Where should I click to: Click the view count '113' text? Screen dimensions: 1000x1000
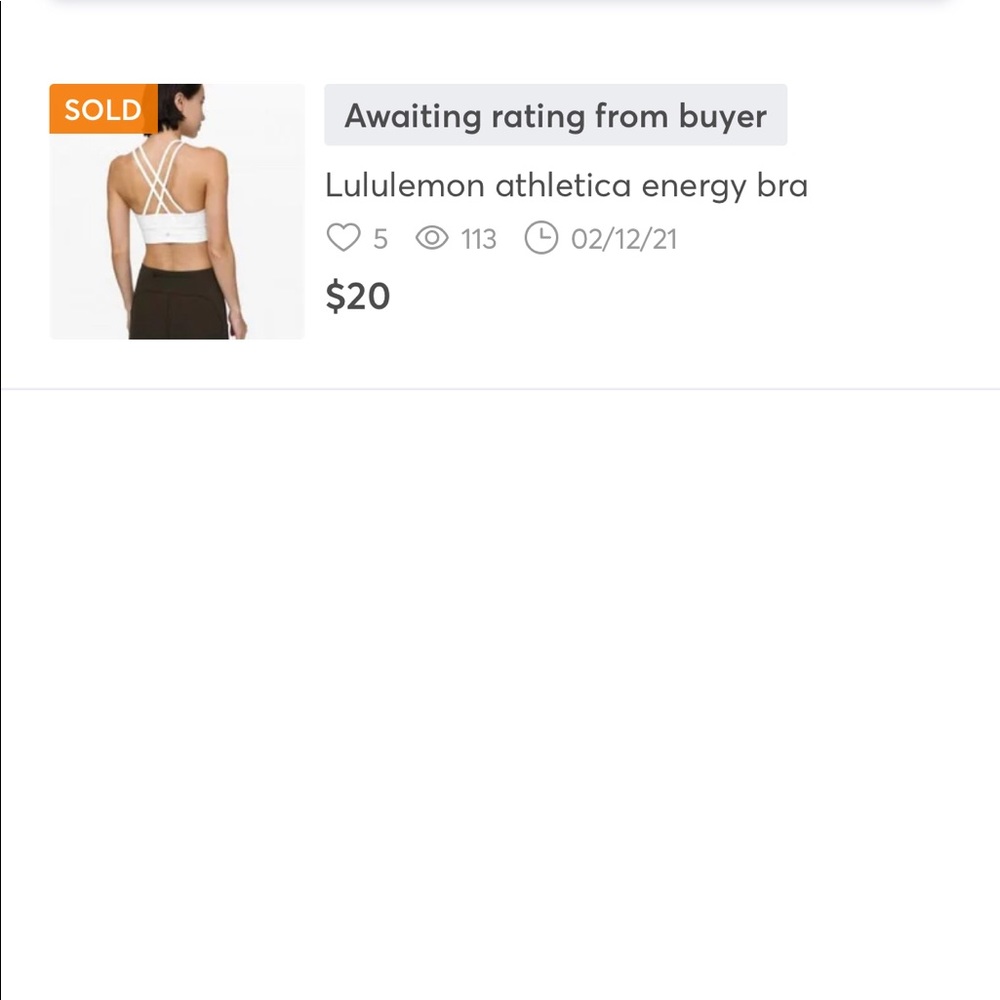tap(478, 238)
